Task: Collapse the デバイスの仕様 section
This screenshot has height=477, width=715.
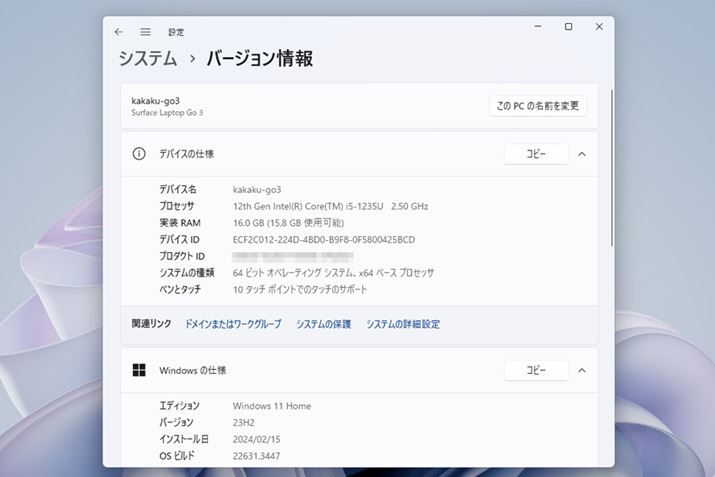Action: (x=582, y=154)
